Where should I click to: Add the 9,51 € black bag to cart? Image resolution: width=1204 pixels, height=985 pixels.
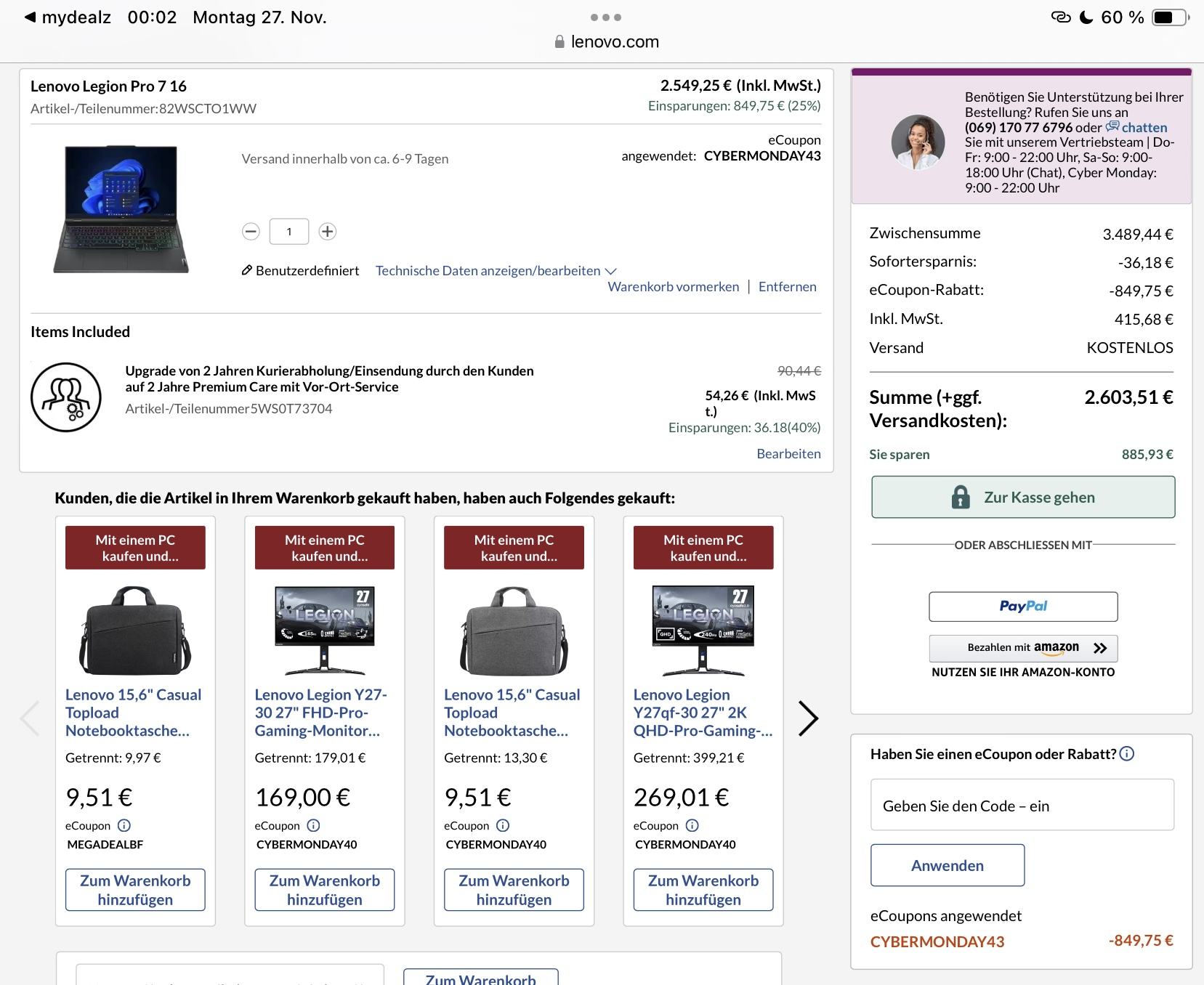(x=135, y=890)
